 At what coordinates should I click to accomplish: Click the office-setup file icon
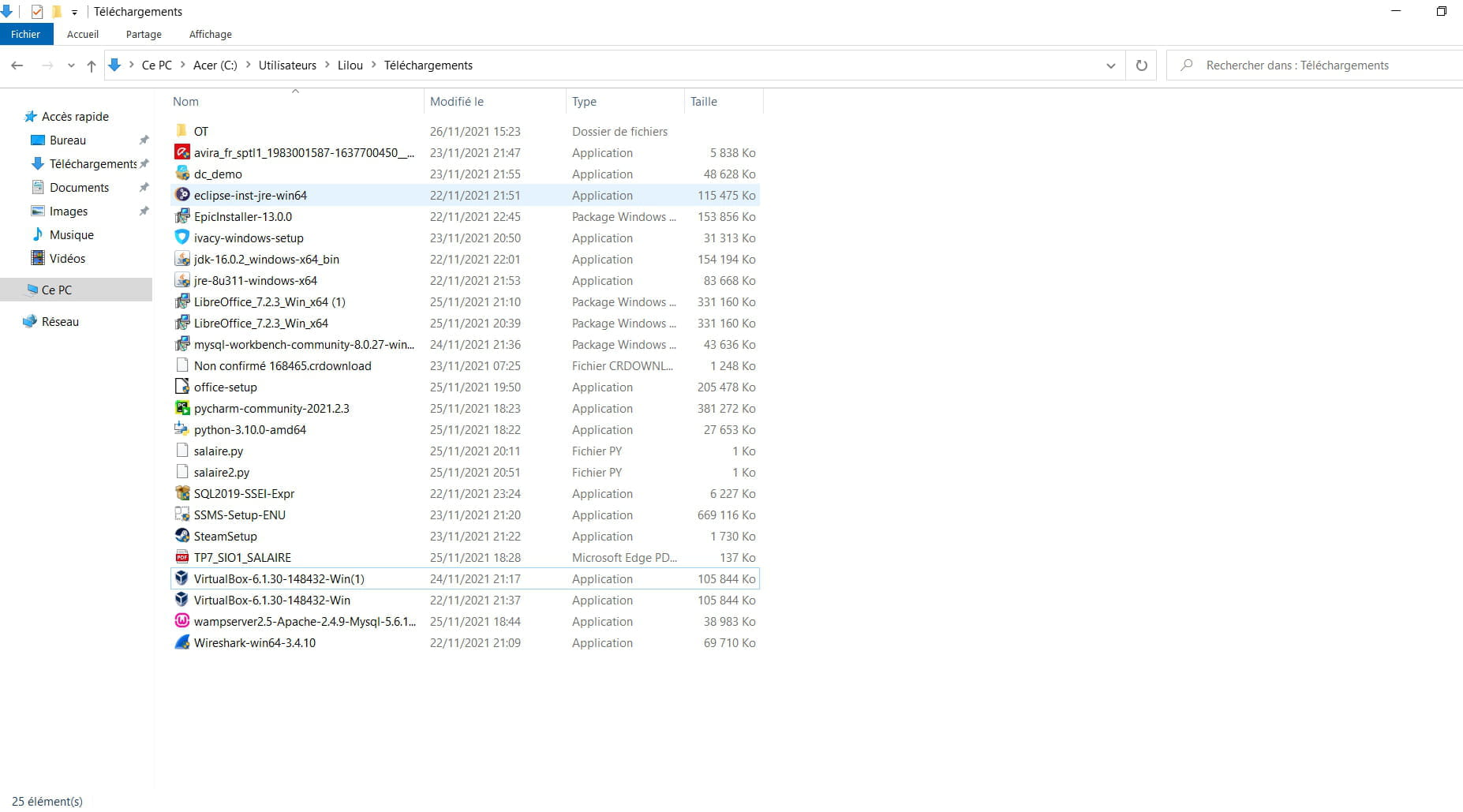[x=182, y=387]
